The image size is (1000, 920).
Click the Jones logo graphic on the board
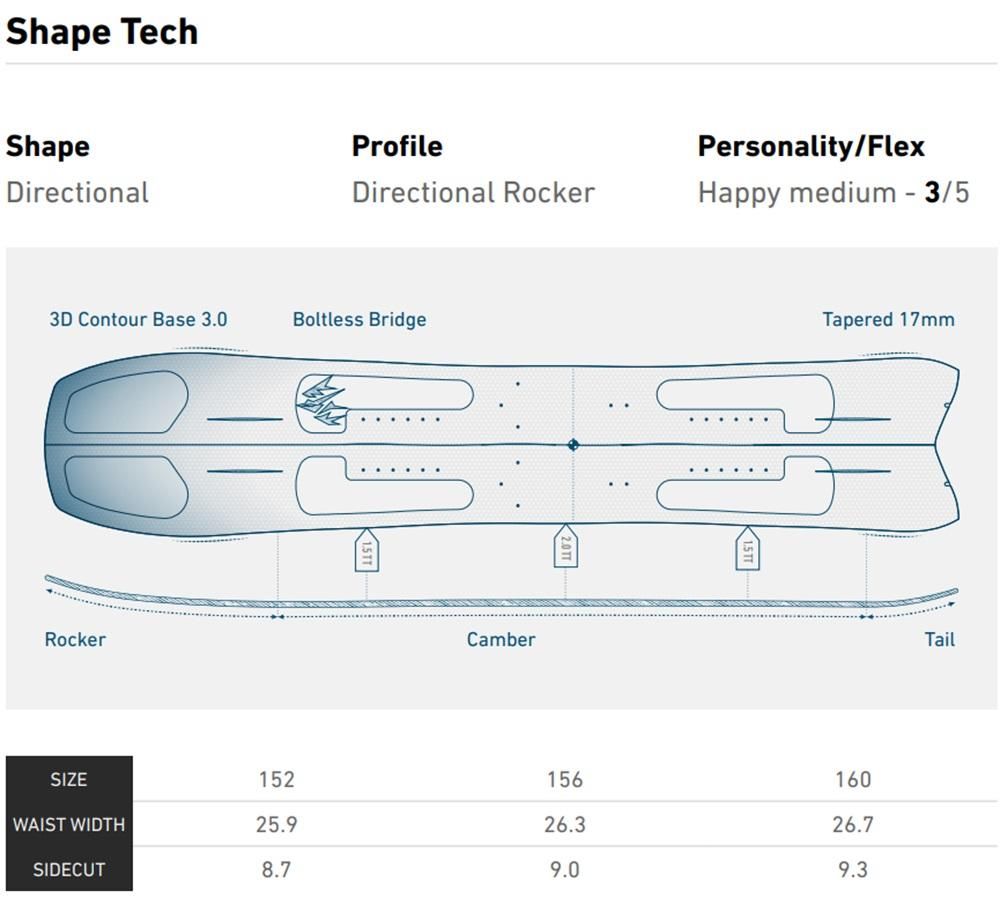(x=323, y=403)
